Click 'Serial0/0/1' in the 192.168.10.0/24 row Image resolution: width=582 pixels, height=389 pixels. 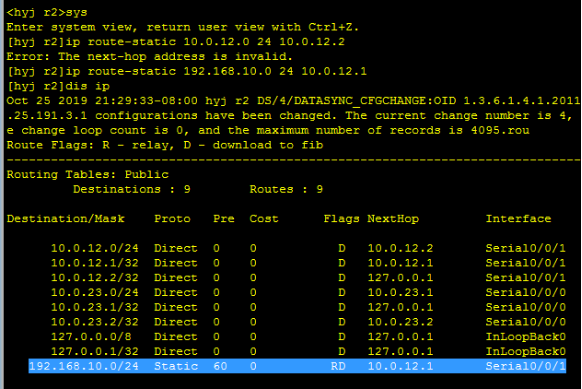pyautogui.click(x=526, y=366)
